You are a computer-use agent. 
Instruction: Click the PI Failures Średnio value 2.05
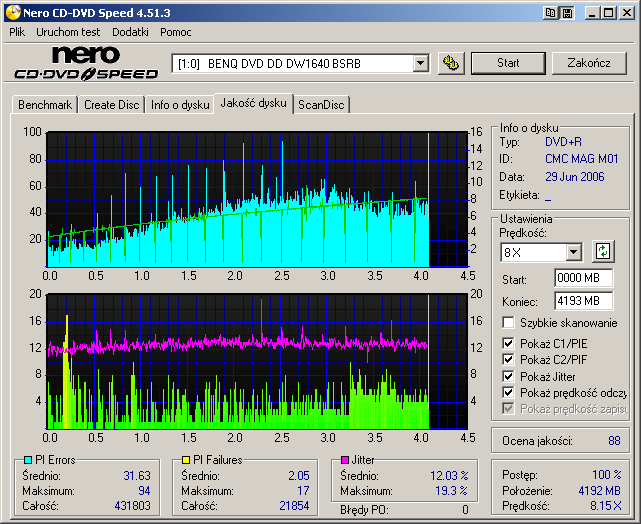[298, 475]
